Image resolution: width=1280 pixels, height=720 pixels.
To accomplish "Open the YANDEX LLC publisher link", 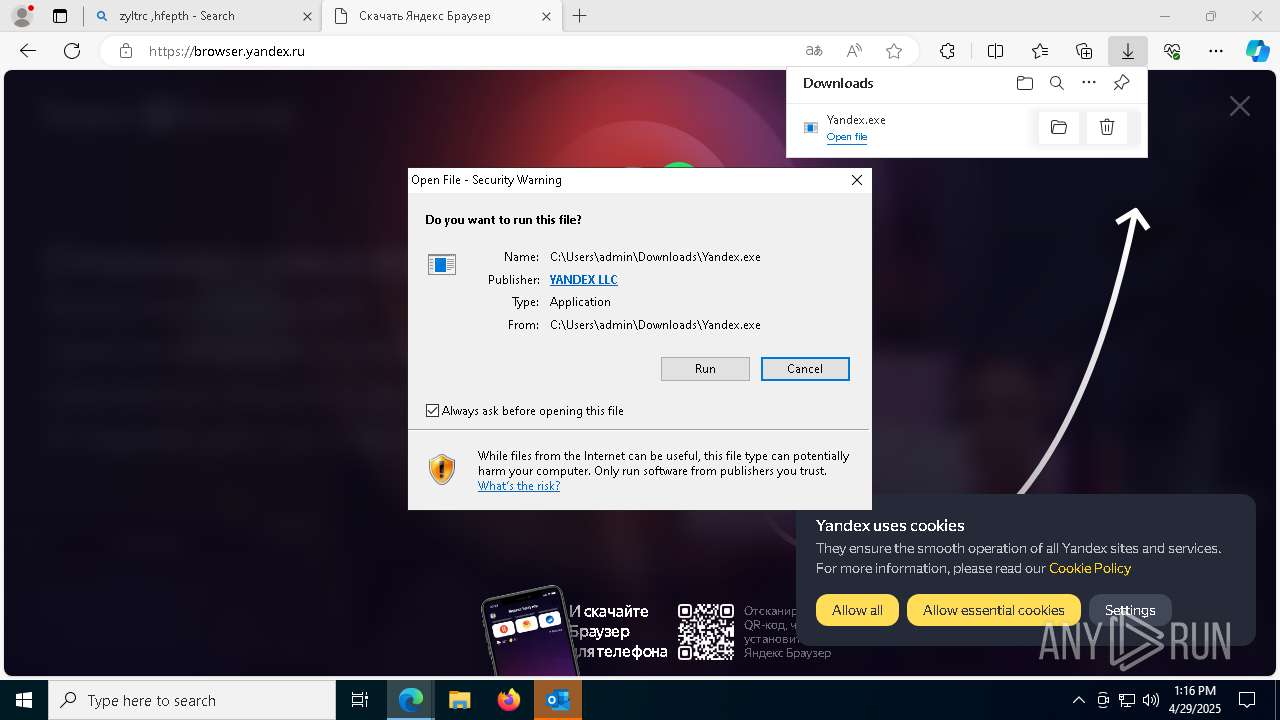I will (x=584, y=280).
